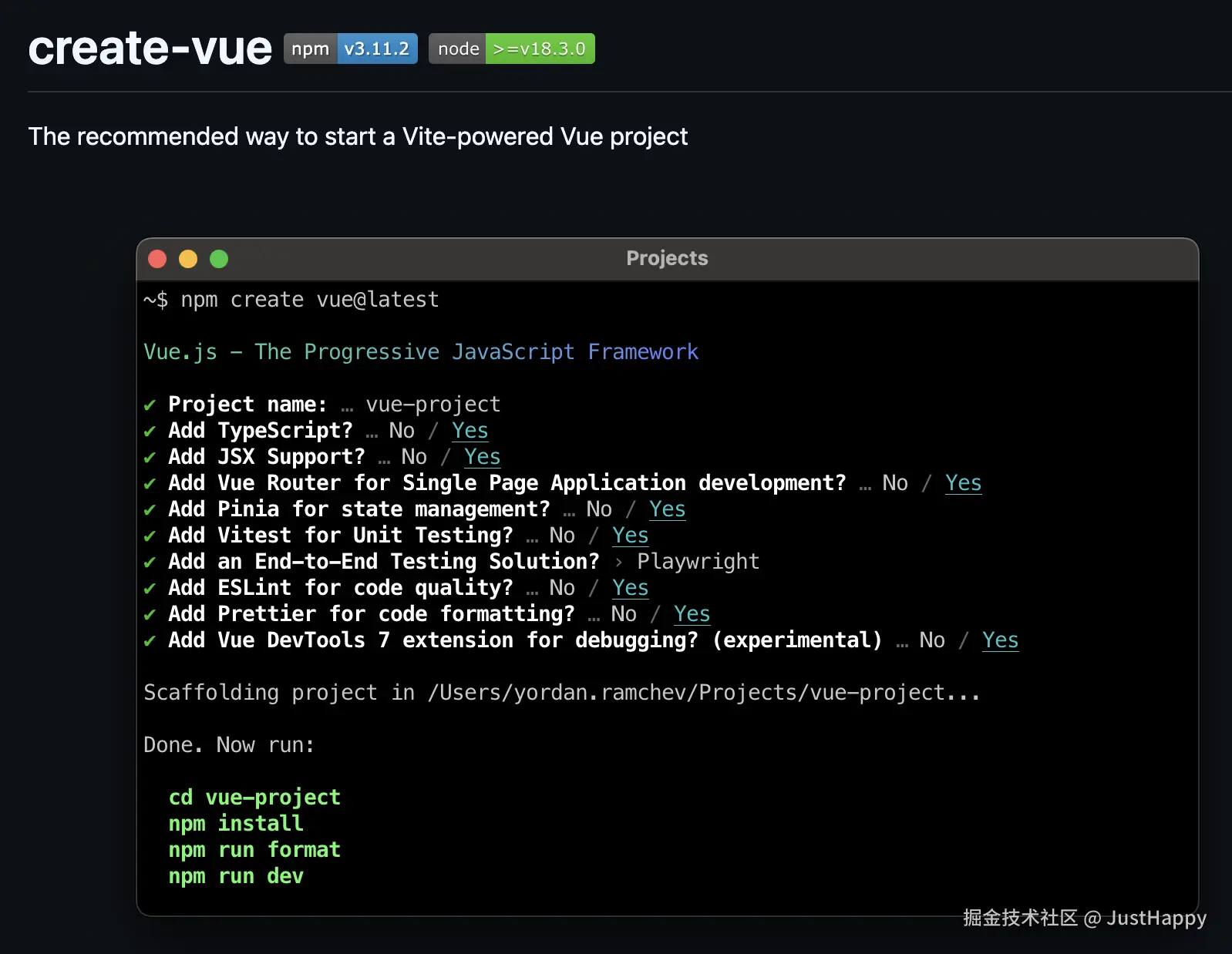The width and height of the screenshot is (1232, 954).
Task: Click the checkmark beside Add TypeScript
Action: (x=150, y=431)
